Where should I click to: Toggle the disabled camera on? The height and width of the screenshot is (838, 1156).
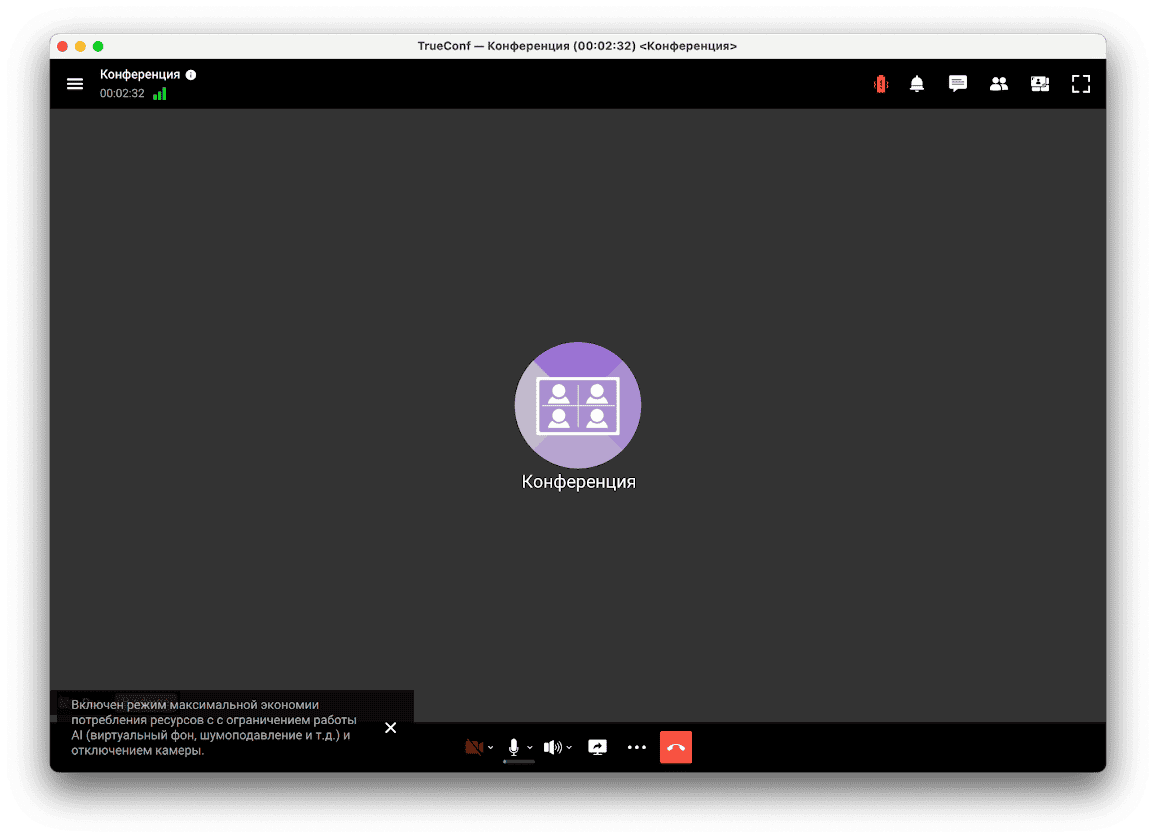[x=474, y=747]
